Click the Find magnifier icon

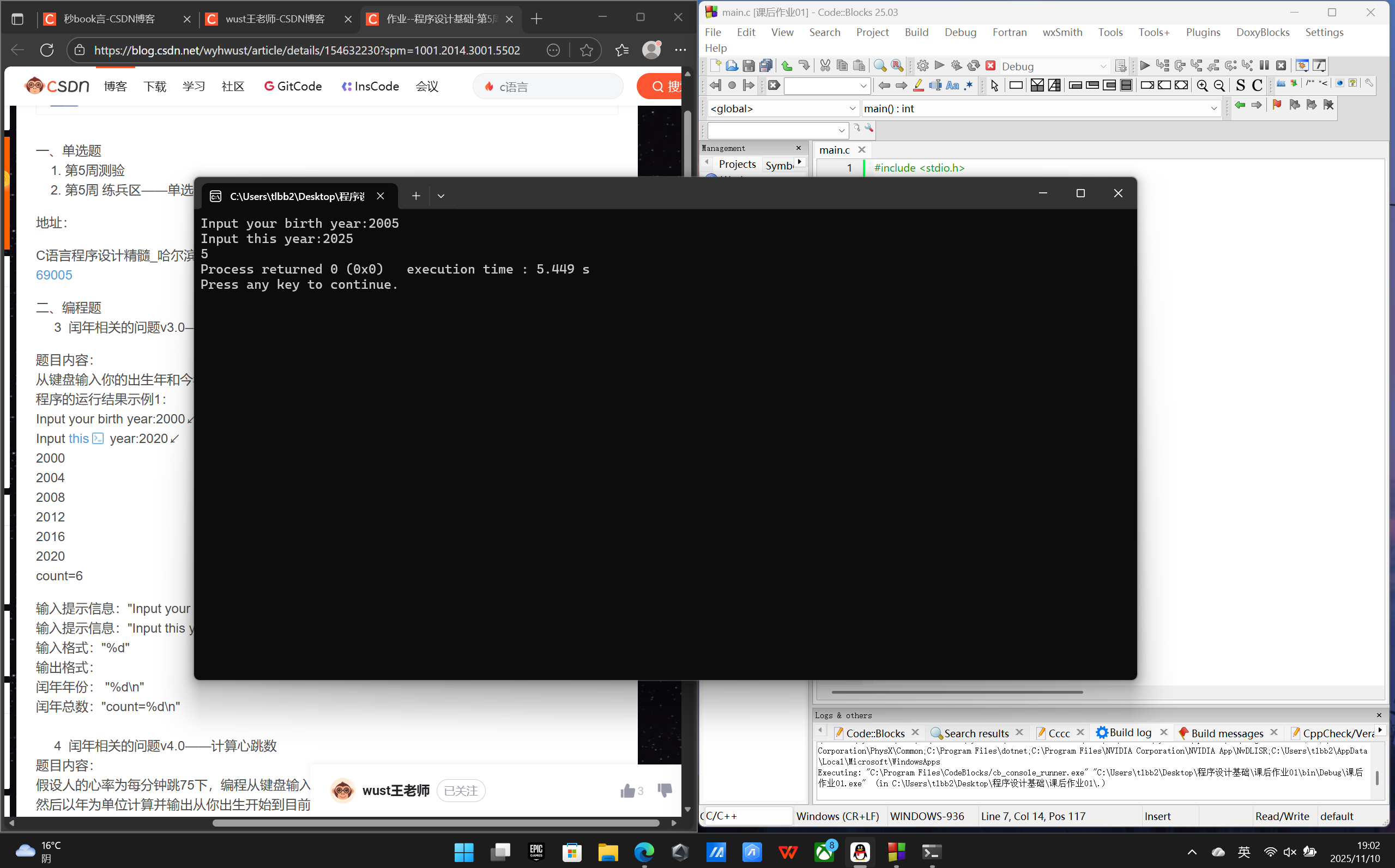pos(879,65)
